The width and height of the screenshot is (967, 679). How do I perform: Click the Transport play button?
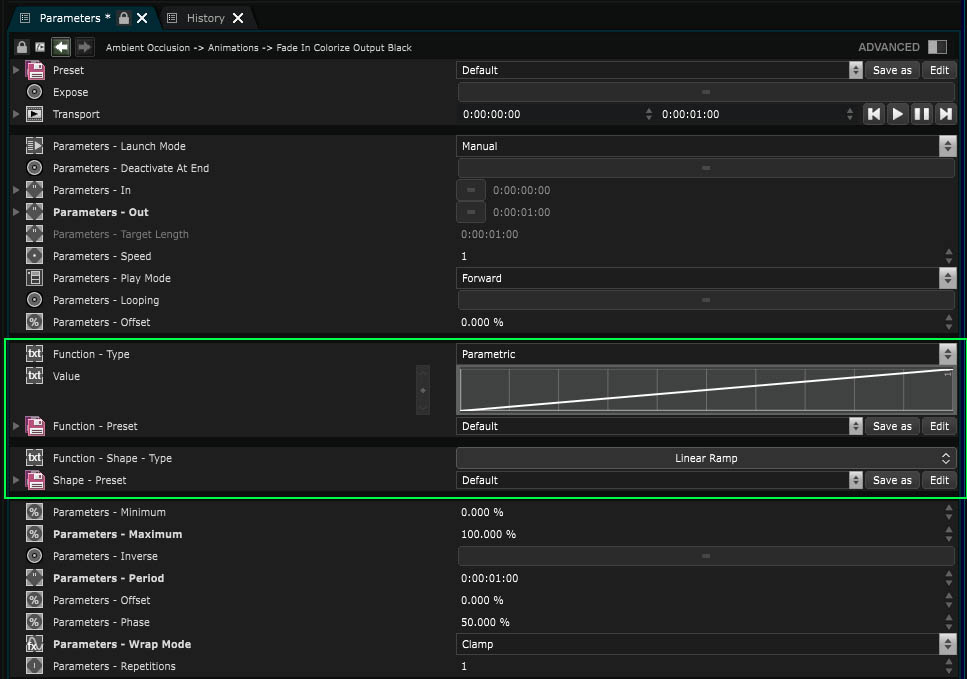coord(898,114)
